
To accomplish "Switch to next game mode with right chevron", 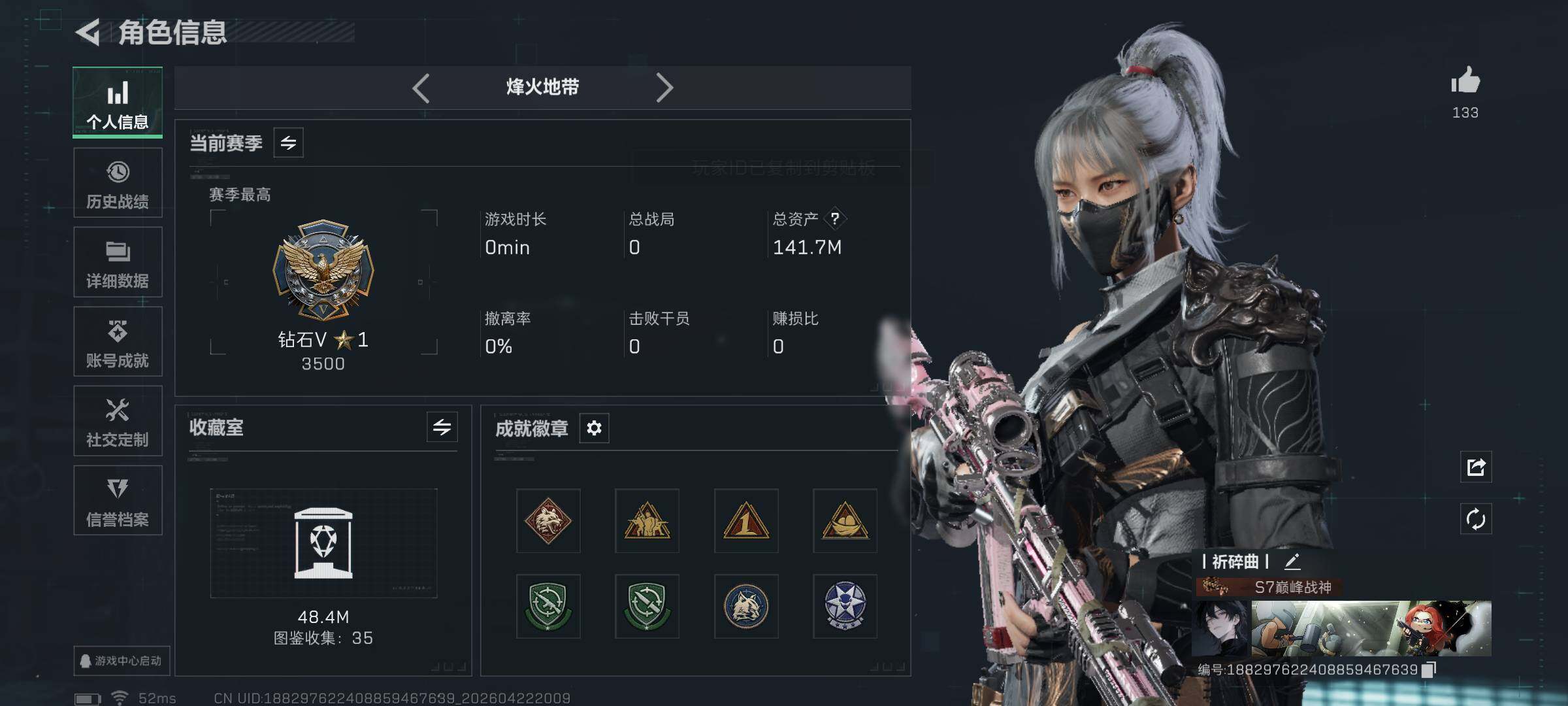I will tap(664, 88).
